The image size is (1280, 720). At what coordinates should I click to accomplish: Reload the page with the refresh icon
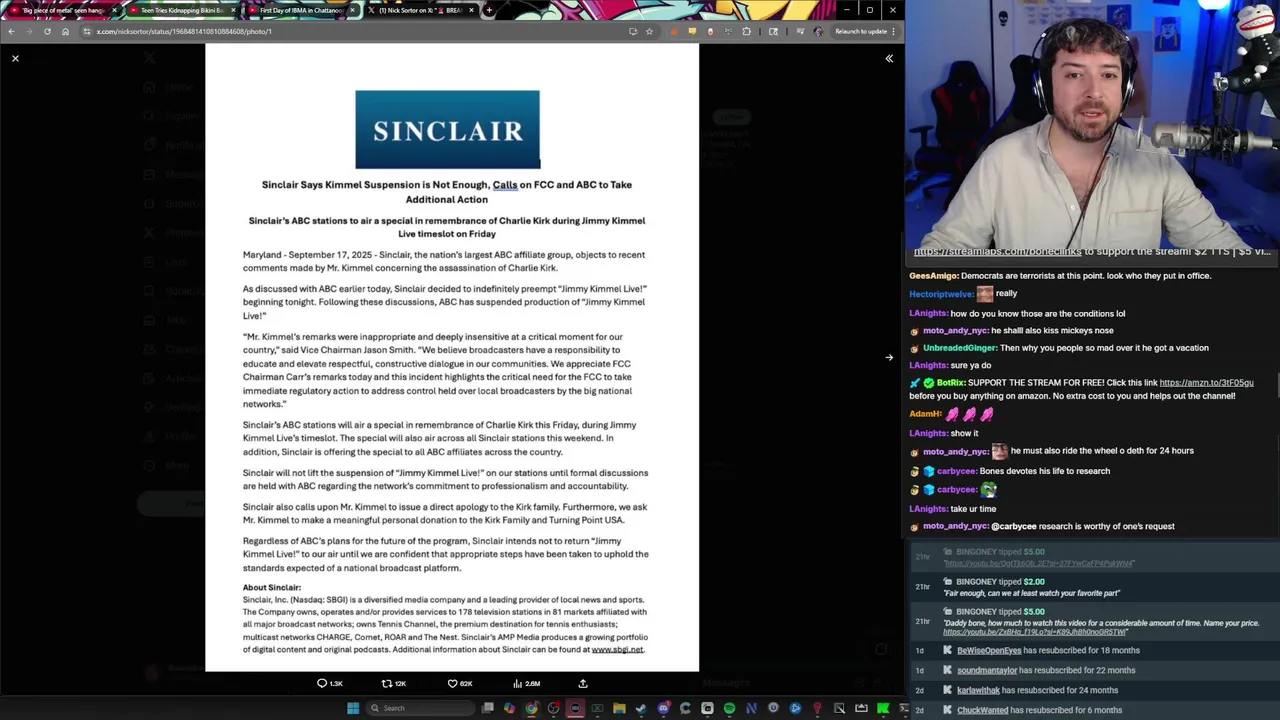click(x=47, y=31)
